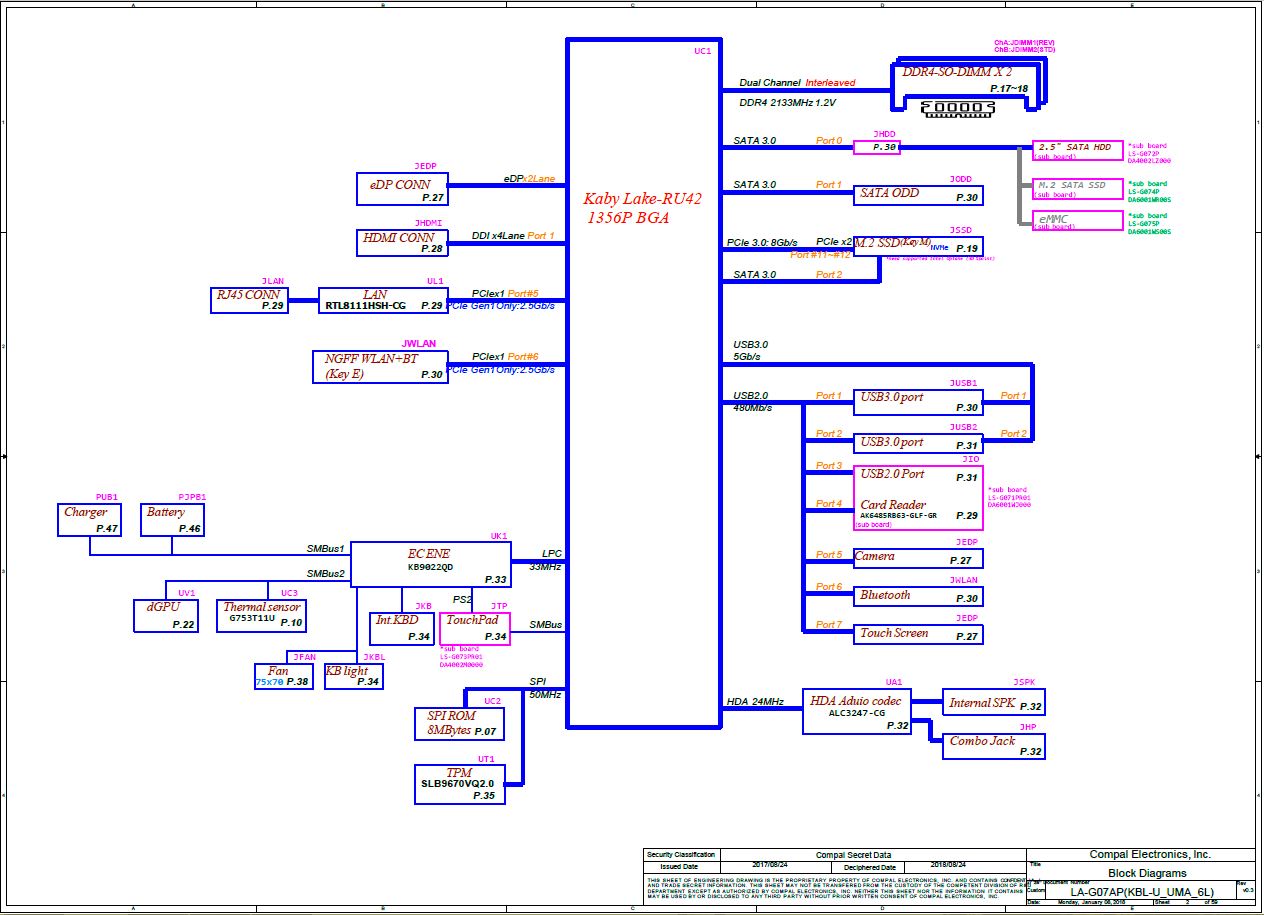
Task: Select the Camera block
Action: pyautogui.click(x=917, y=558)
